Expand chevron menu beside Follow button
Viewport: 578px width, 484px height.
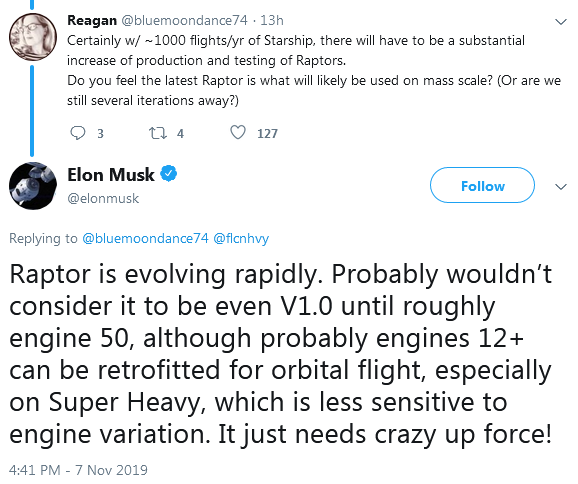[x=561, y=187]
